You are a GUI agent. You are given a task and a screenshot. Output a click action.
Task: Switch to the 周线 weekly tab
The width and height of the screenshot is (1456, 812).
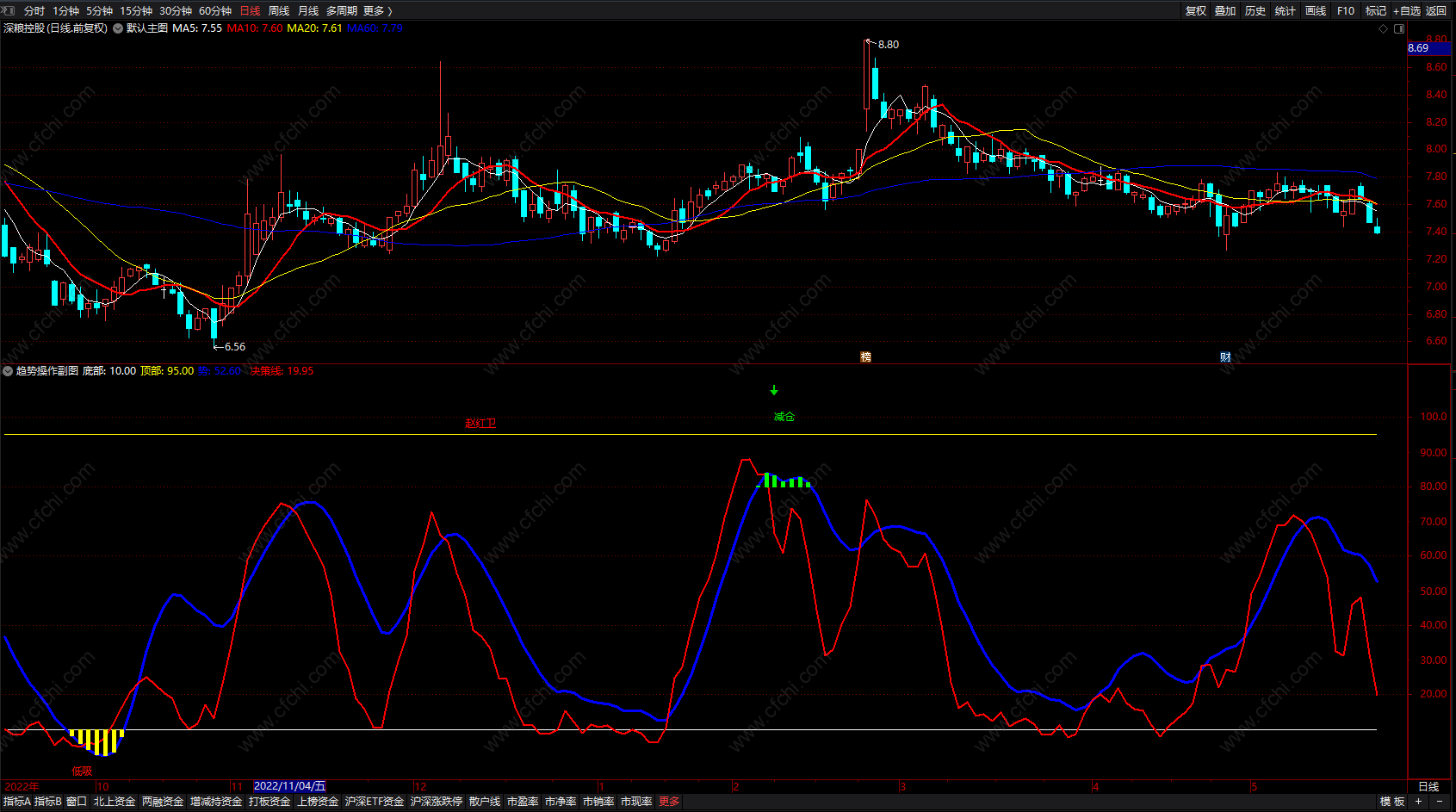(x=279, y=10)
